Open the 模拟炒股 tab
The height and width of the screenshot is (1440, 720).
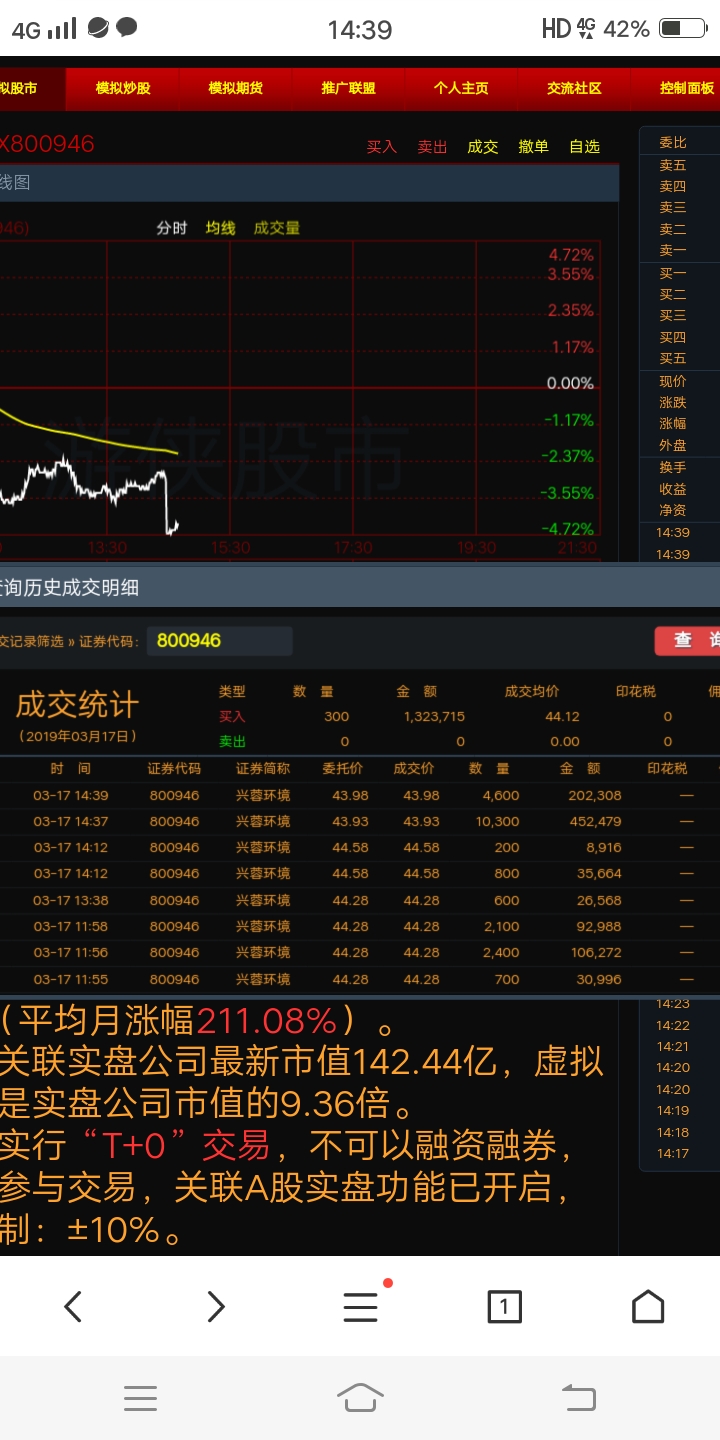tap(123, 88)
